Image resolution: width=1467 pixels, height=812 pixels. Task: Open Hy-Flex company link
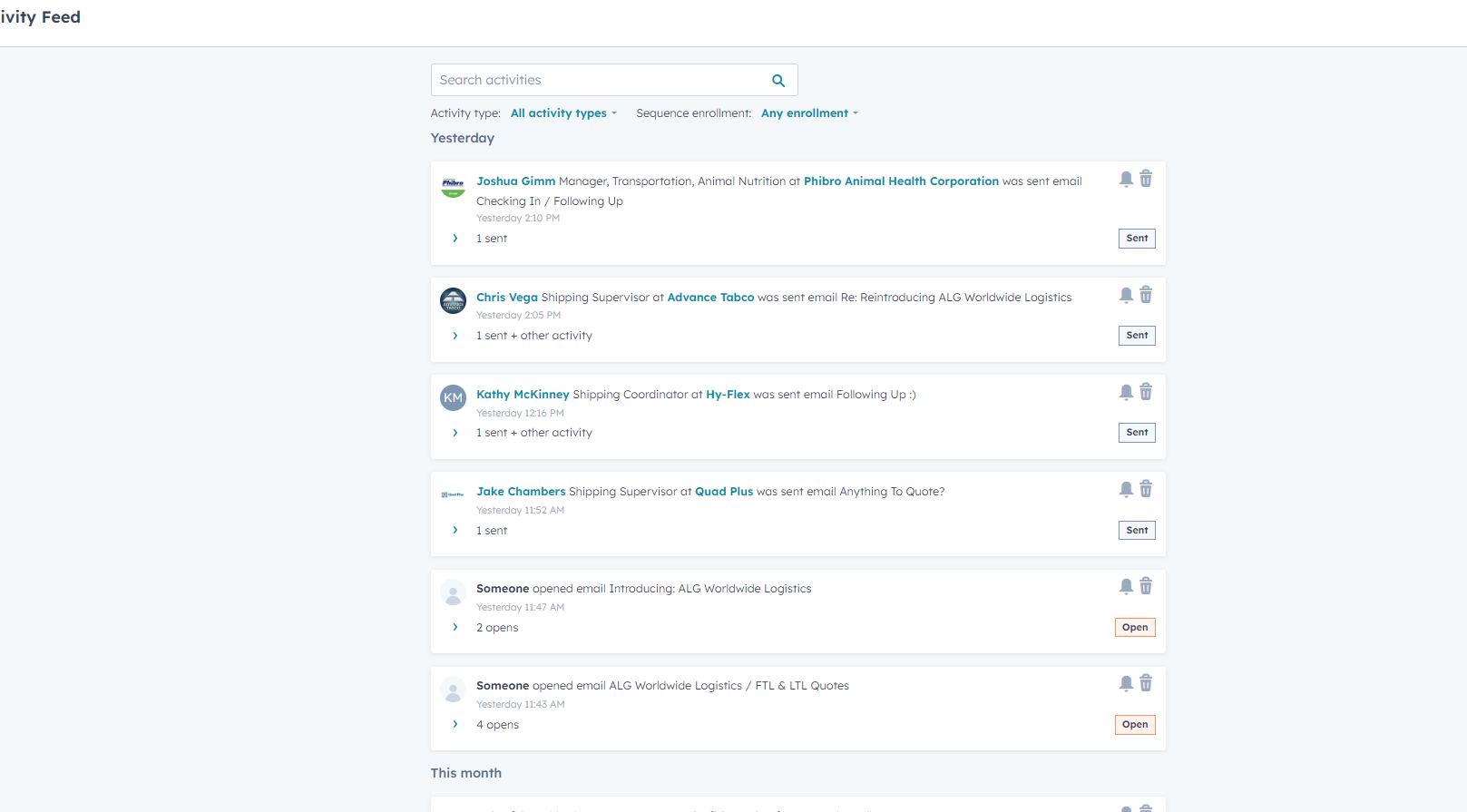point(728,395)
